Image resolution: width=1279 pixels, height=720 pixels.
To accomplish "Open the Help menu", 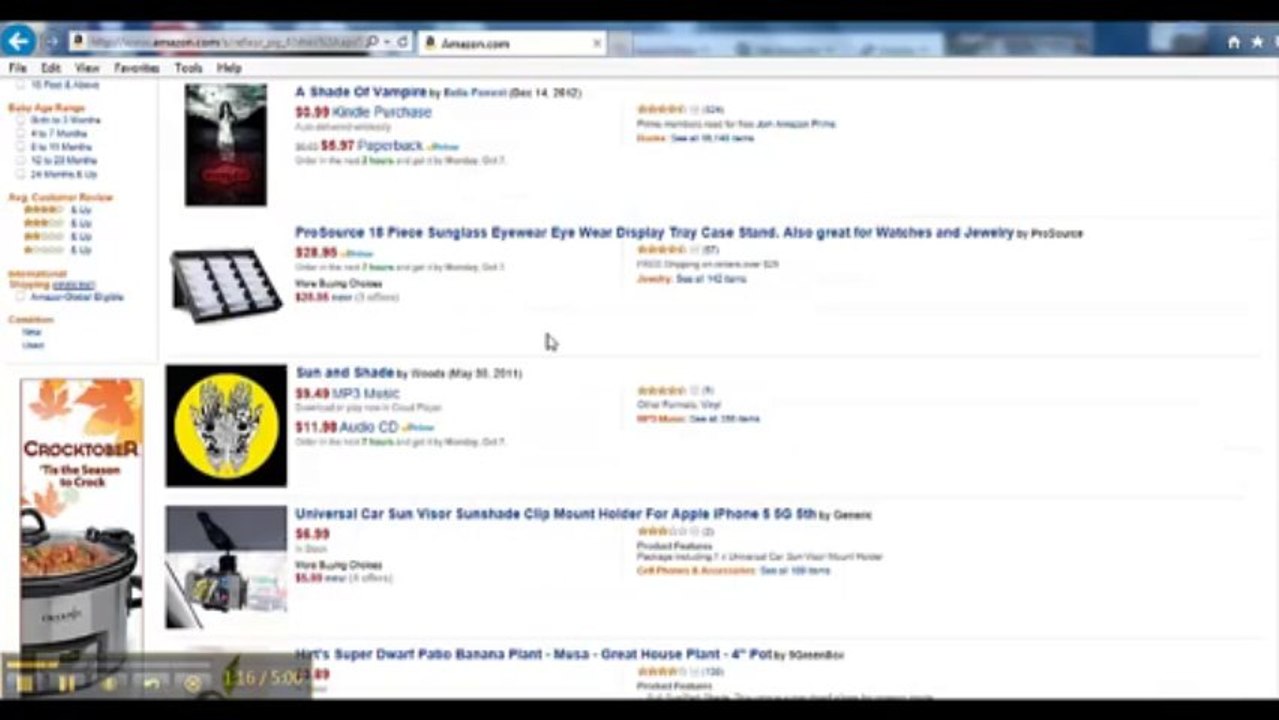I will (x=229, y=68).
